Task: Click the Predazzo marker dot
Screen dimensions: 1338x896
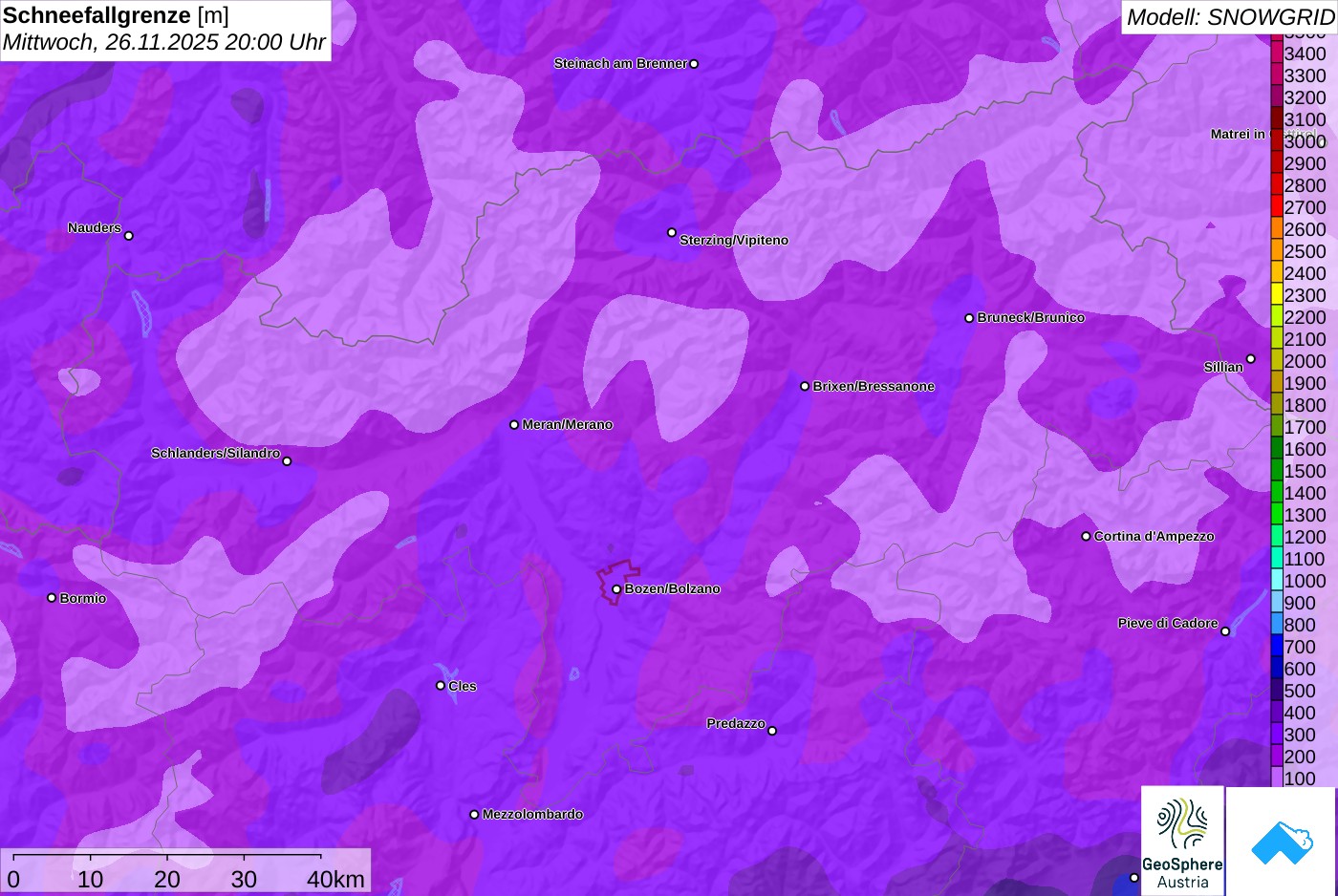Action: 772,731
